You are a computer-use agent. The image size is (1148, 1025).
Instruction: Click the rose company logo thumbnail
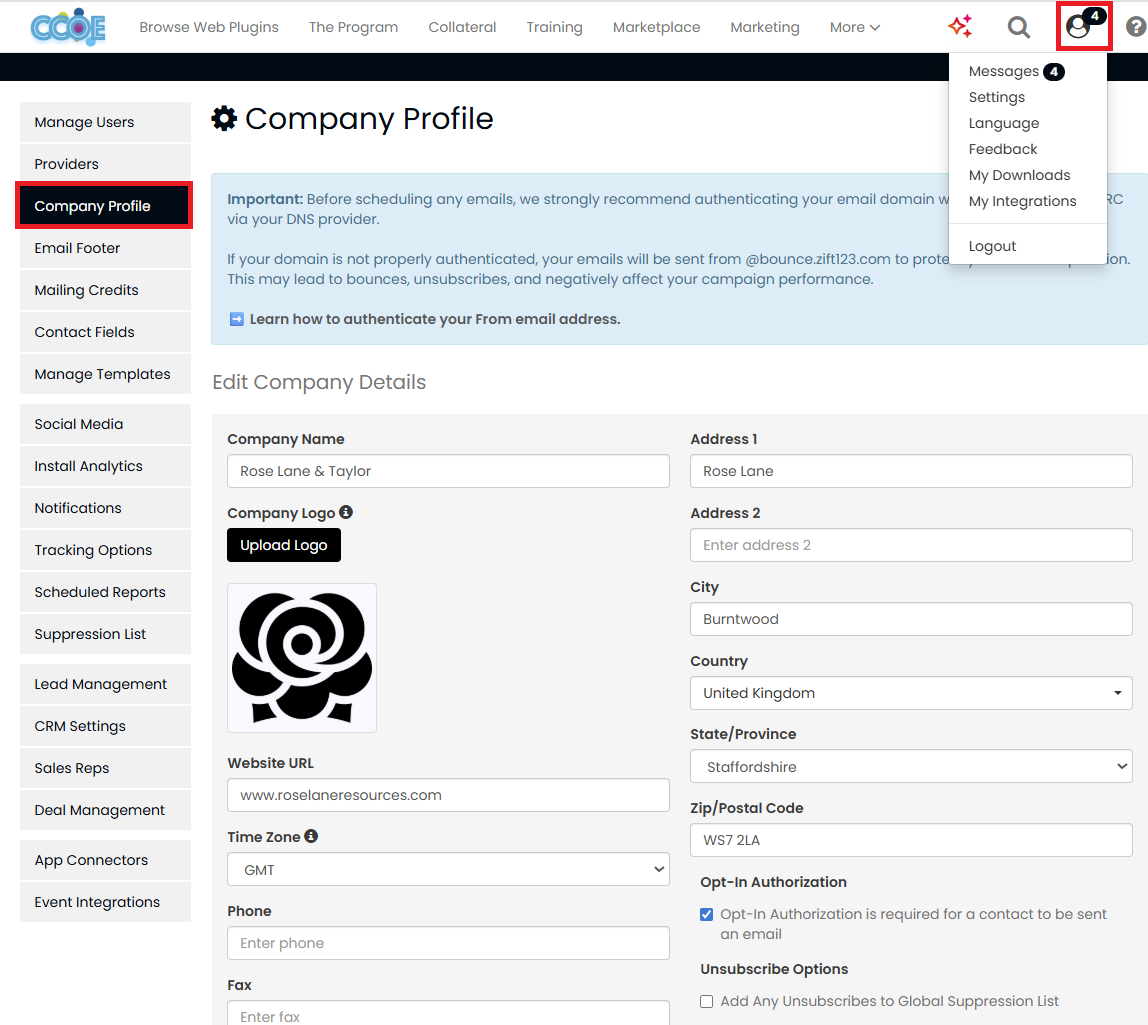click(302, 658)
